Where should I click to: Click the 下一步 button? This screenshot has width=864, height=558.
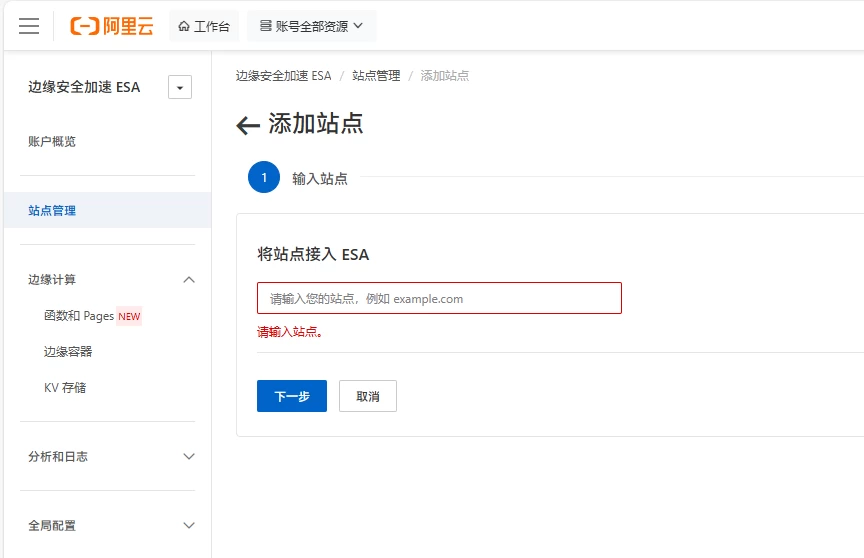(291, 396)
